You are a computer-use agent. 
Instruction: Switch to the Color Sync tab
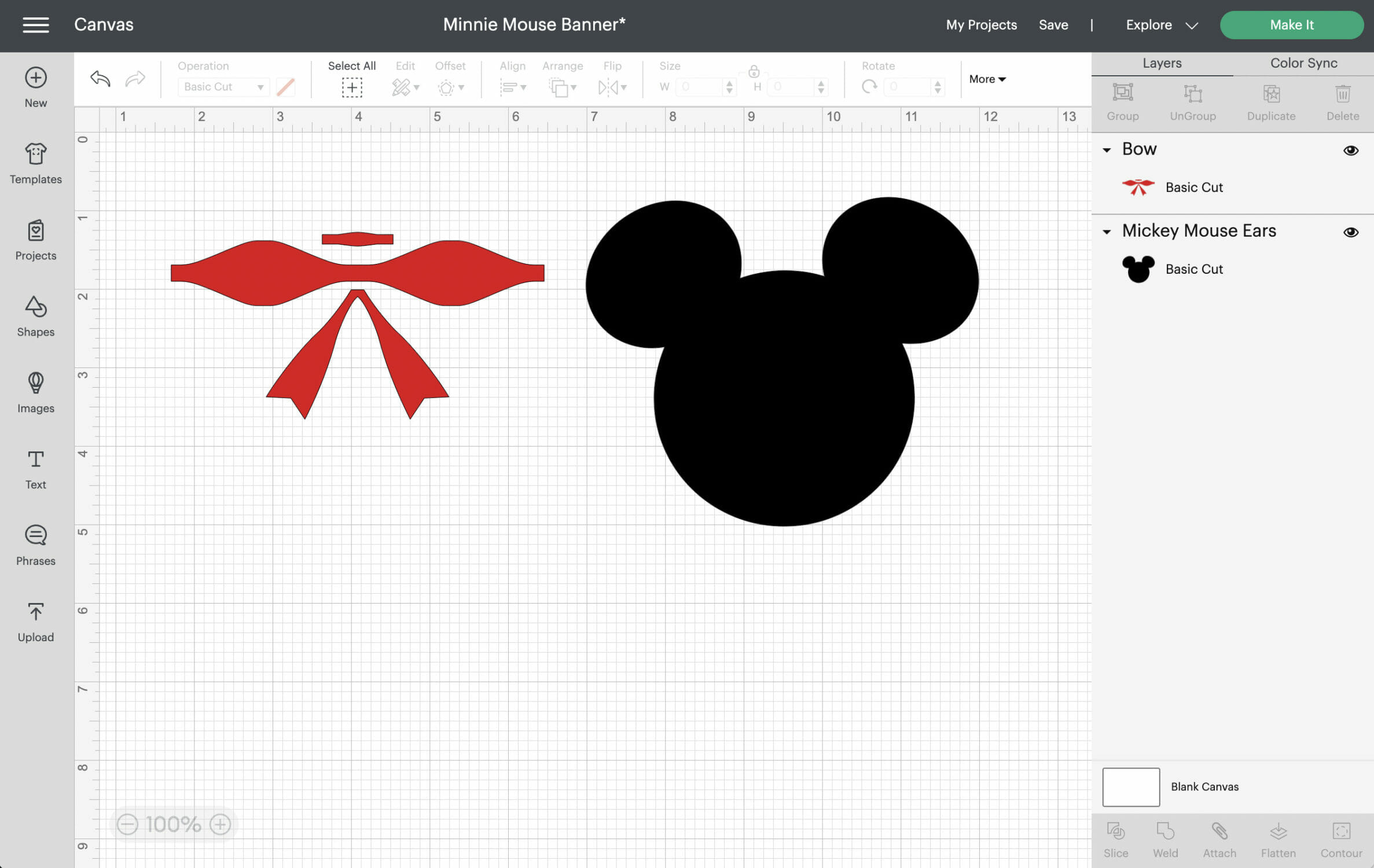point(1303,63)
